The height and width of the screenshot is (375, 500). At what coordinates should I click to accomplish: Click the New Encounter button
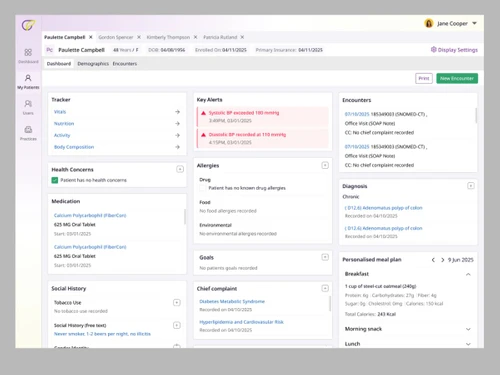click(x=457, y=78)
